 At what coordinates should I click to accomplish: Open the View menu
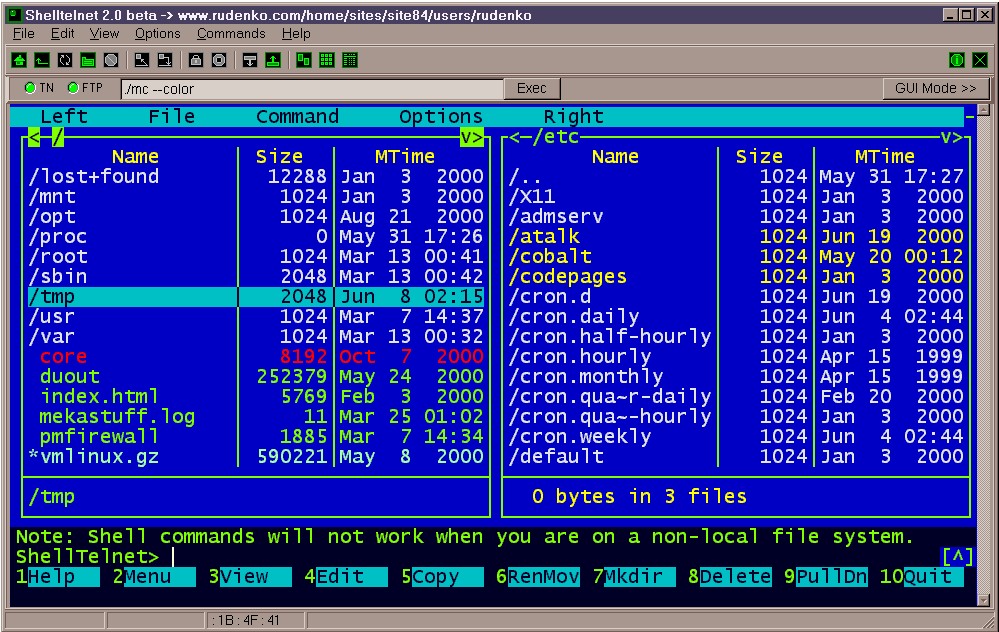pyautogui.click(x=104, y=34)
